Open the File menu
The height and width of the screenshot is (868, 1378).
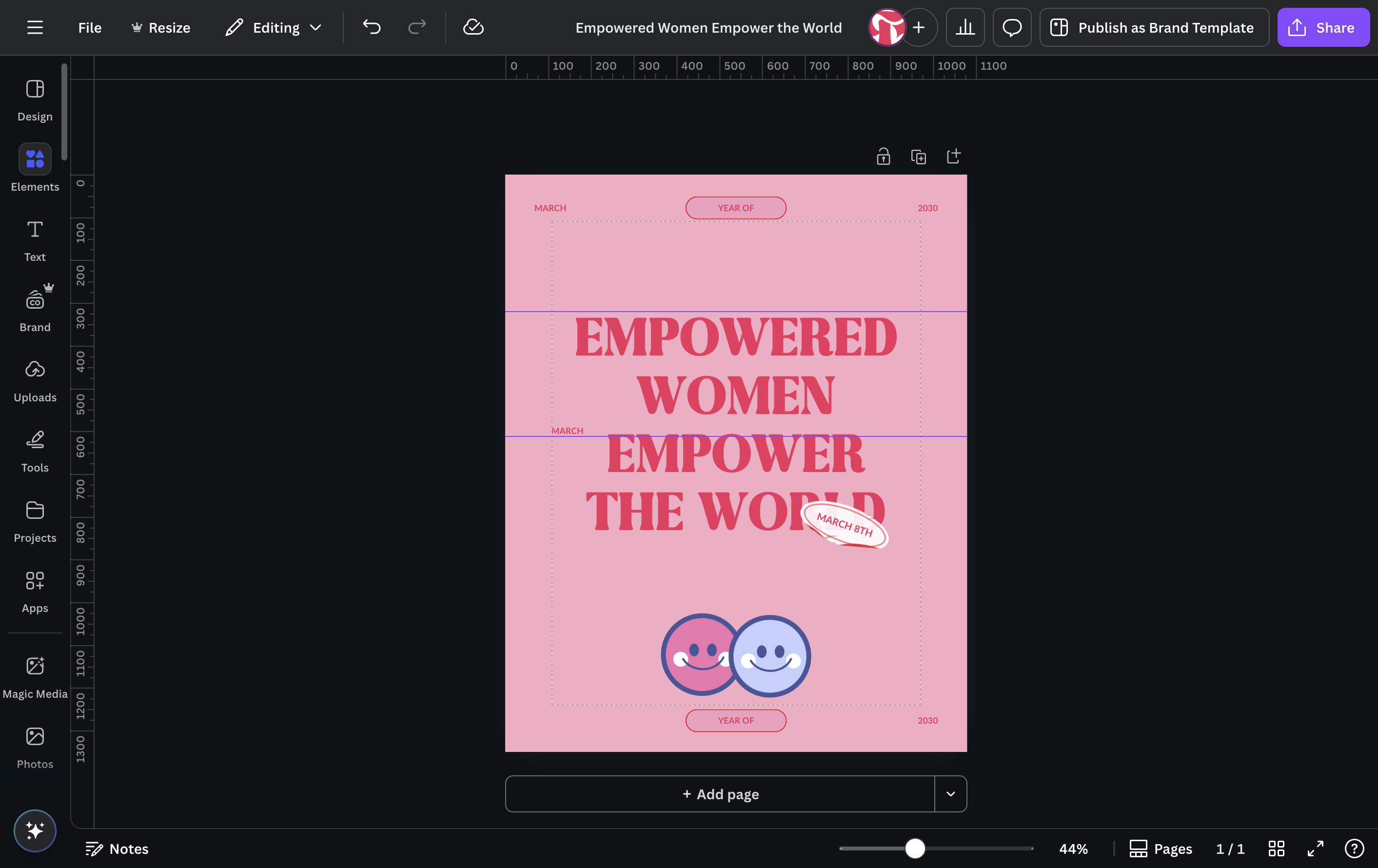click(90, 27)
